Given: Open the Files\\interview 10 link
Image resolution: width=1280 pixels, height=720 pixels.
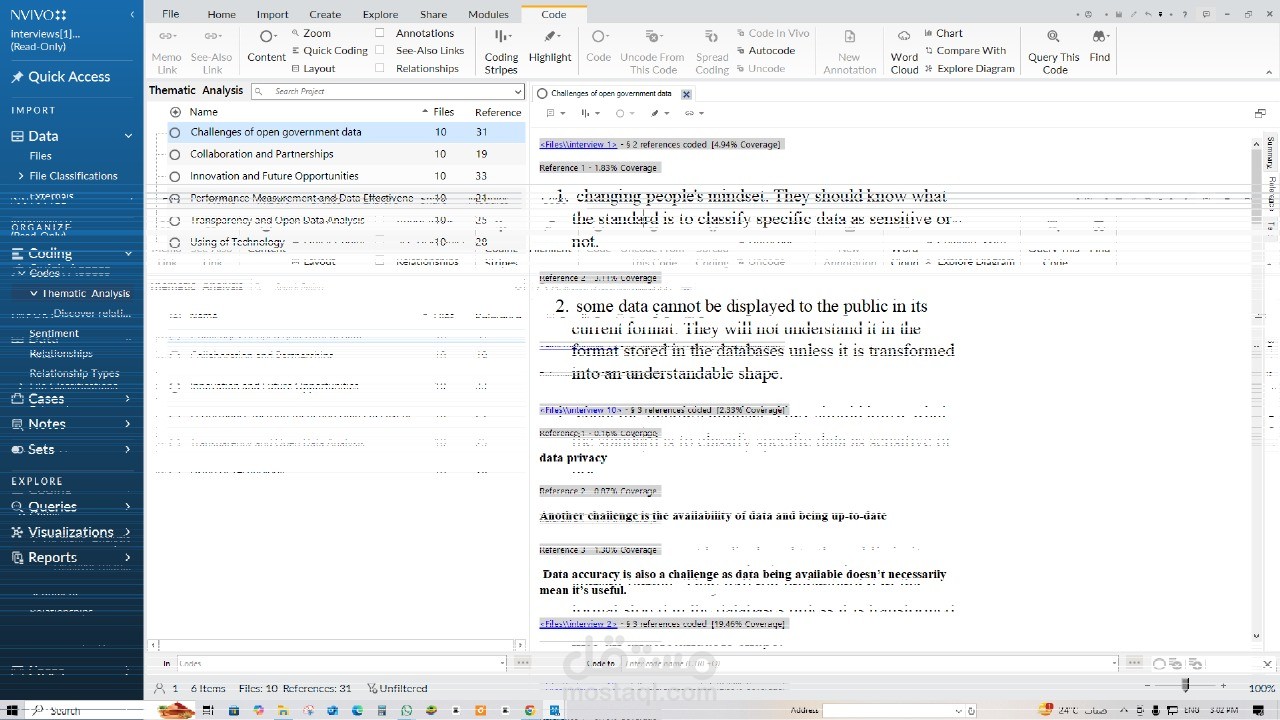Looking at the screenshot, I should coord(580,410).
